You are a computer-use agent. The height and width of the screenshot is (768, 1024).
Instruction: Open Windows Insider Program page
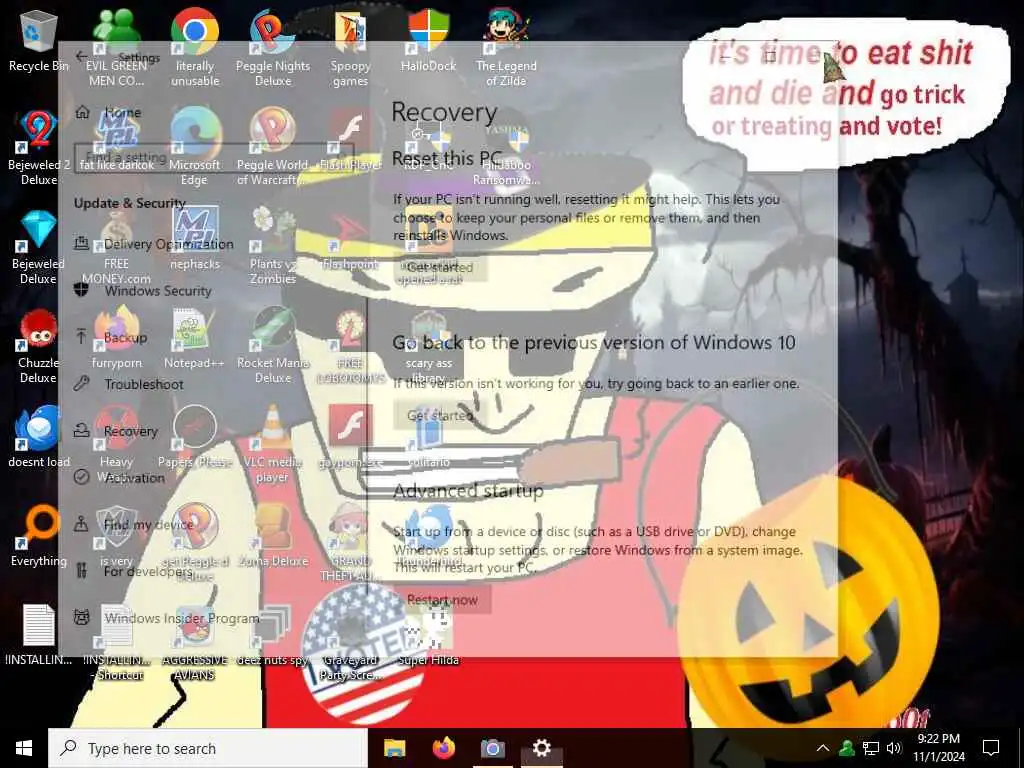tap(167, 618)
